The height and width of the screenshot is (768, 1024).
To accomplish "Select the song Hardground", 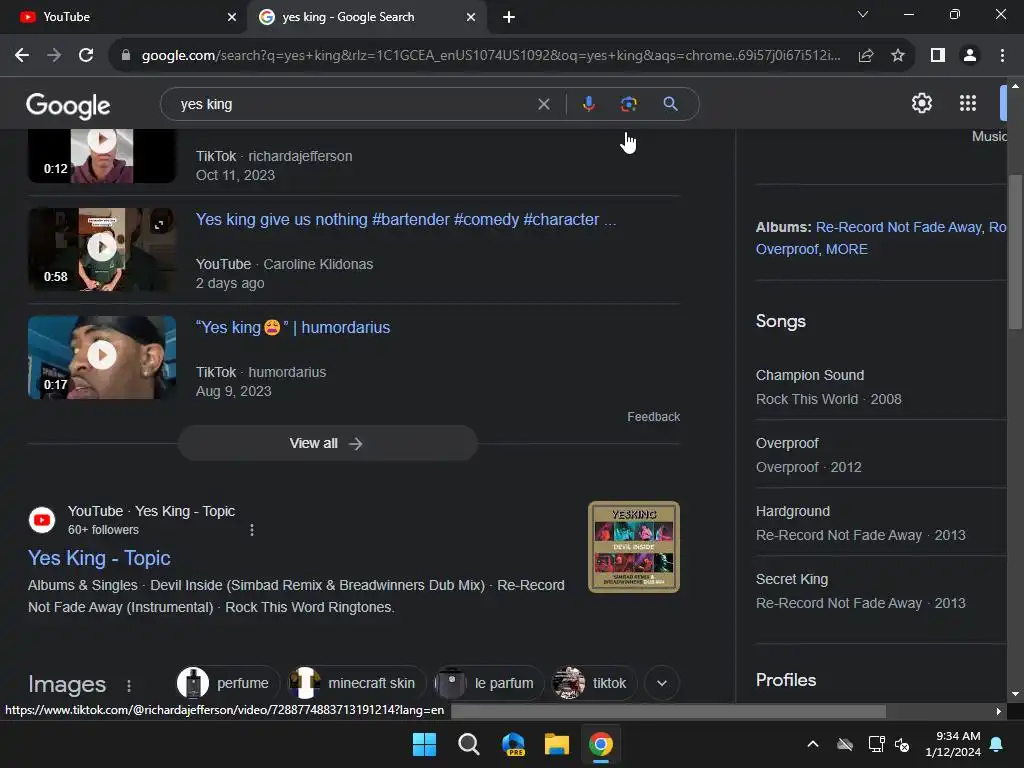I will click(793, 511).
